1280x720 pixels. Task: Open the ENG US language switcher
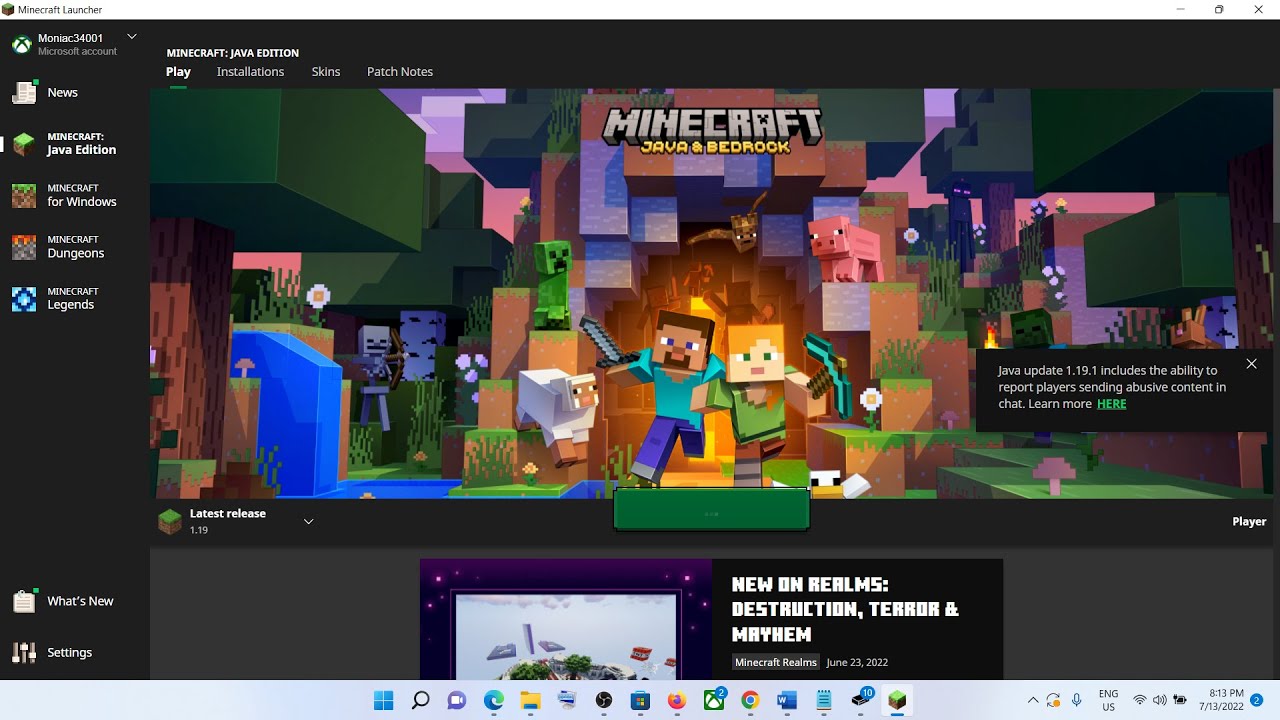[1108, 700]
